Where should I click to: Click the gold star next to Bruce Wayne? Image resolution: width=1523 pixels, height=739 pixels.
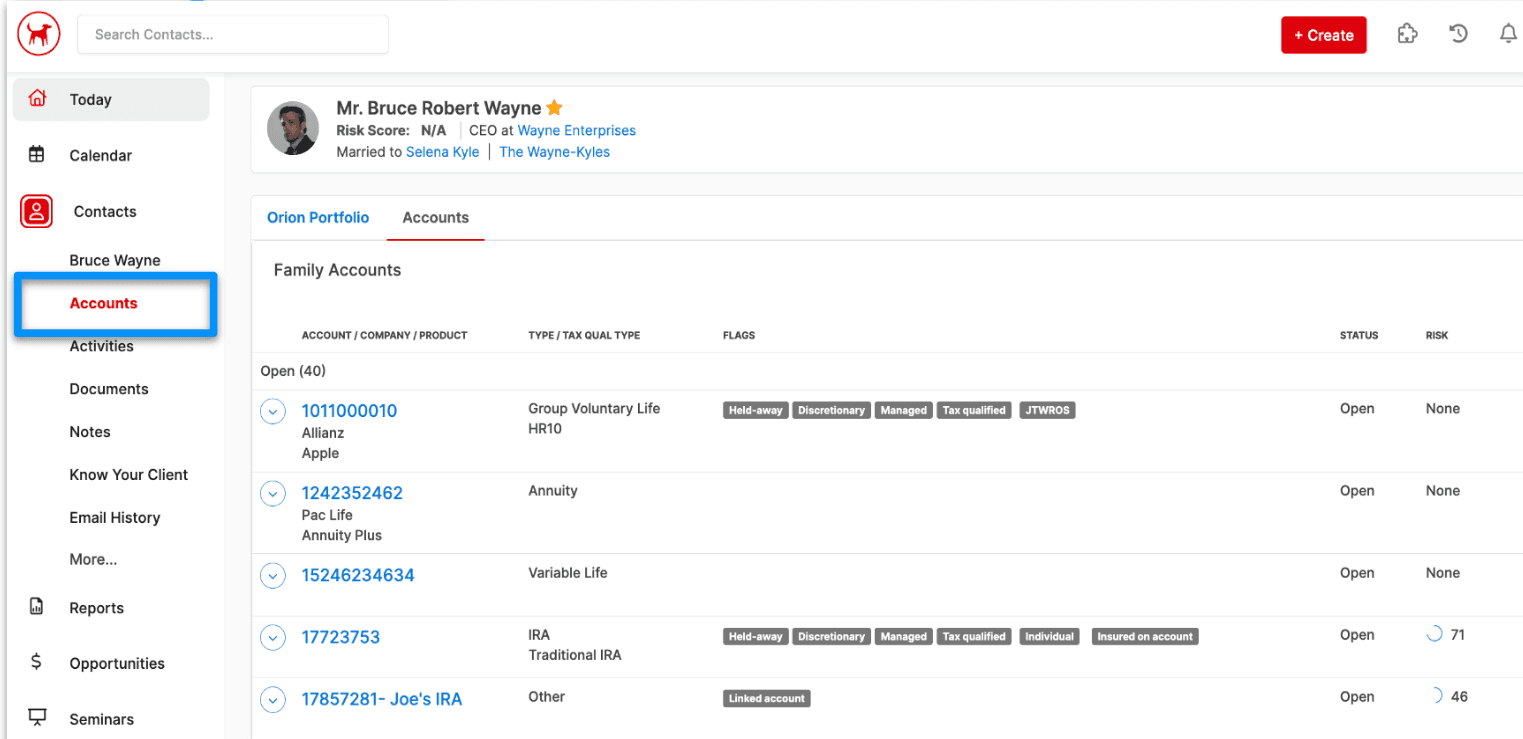555,108
